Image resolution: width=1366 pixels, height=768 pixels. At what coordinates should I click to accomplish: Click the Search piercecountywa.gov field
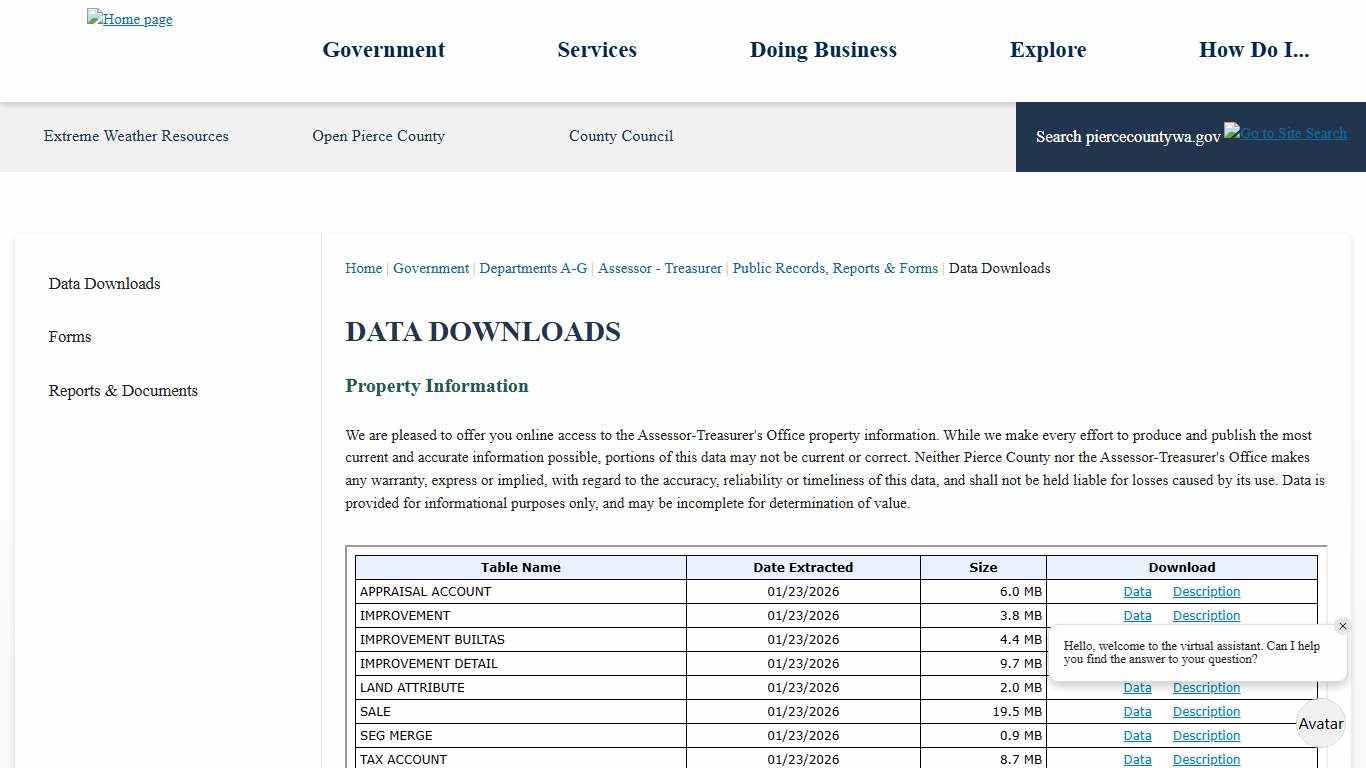click(1128, 136)
